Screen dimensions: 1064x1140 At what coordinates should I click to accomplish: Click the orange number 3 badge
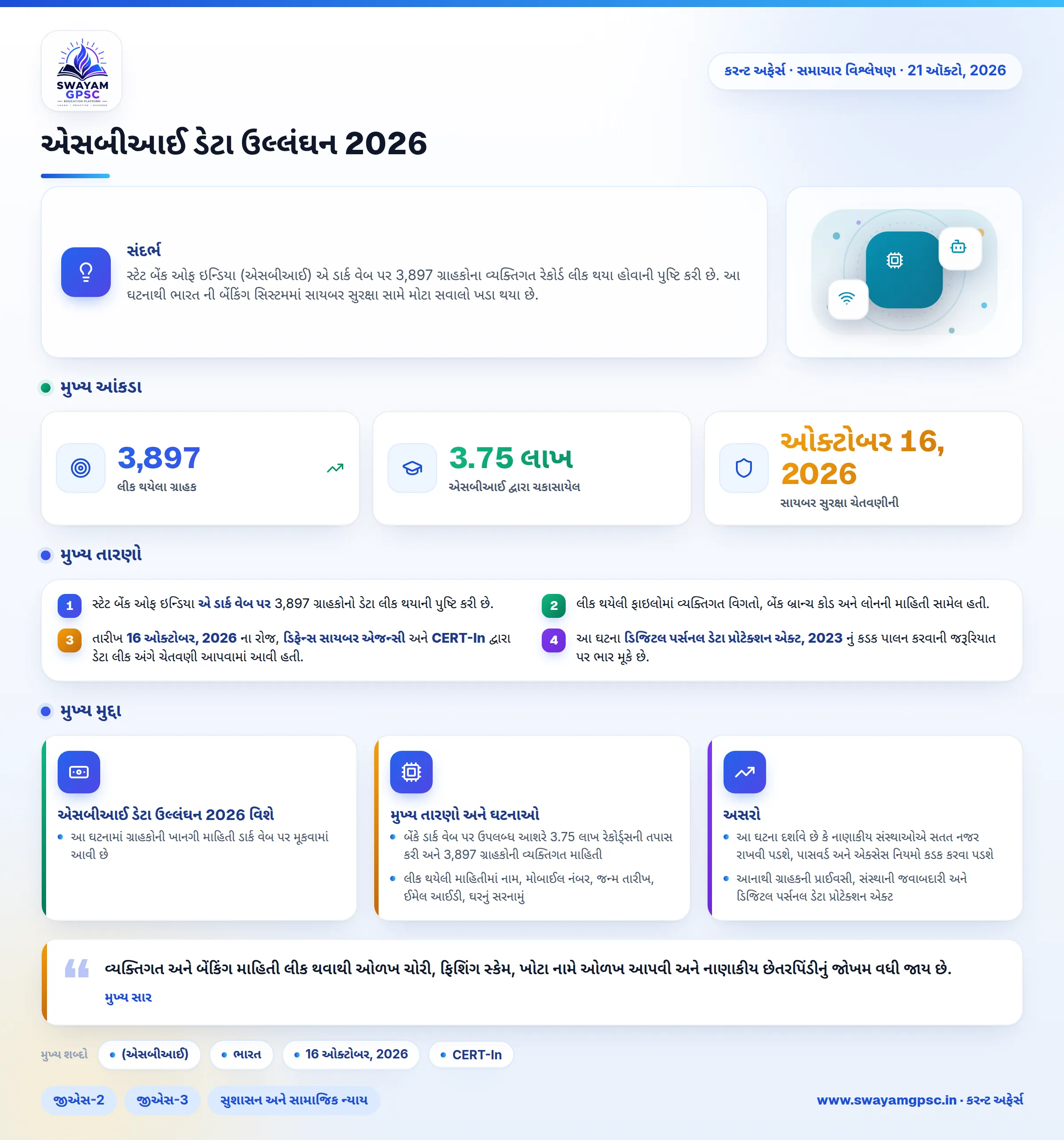(70, 640)
